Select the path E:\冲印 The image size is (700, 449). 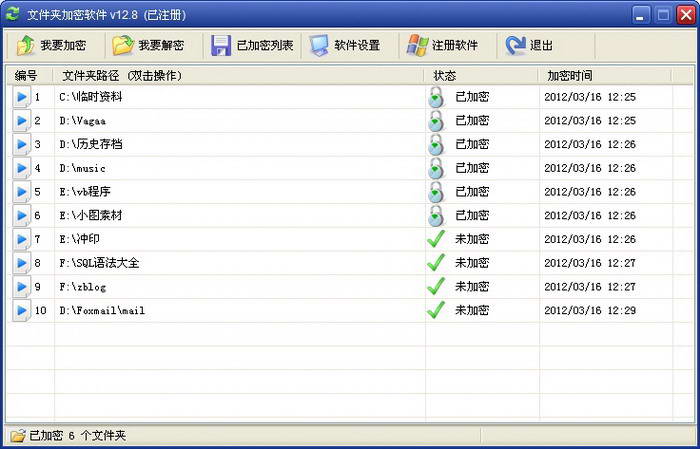[79, 239]
